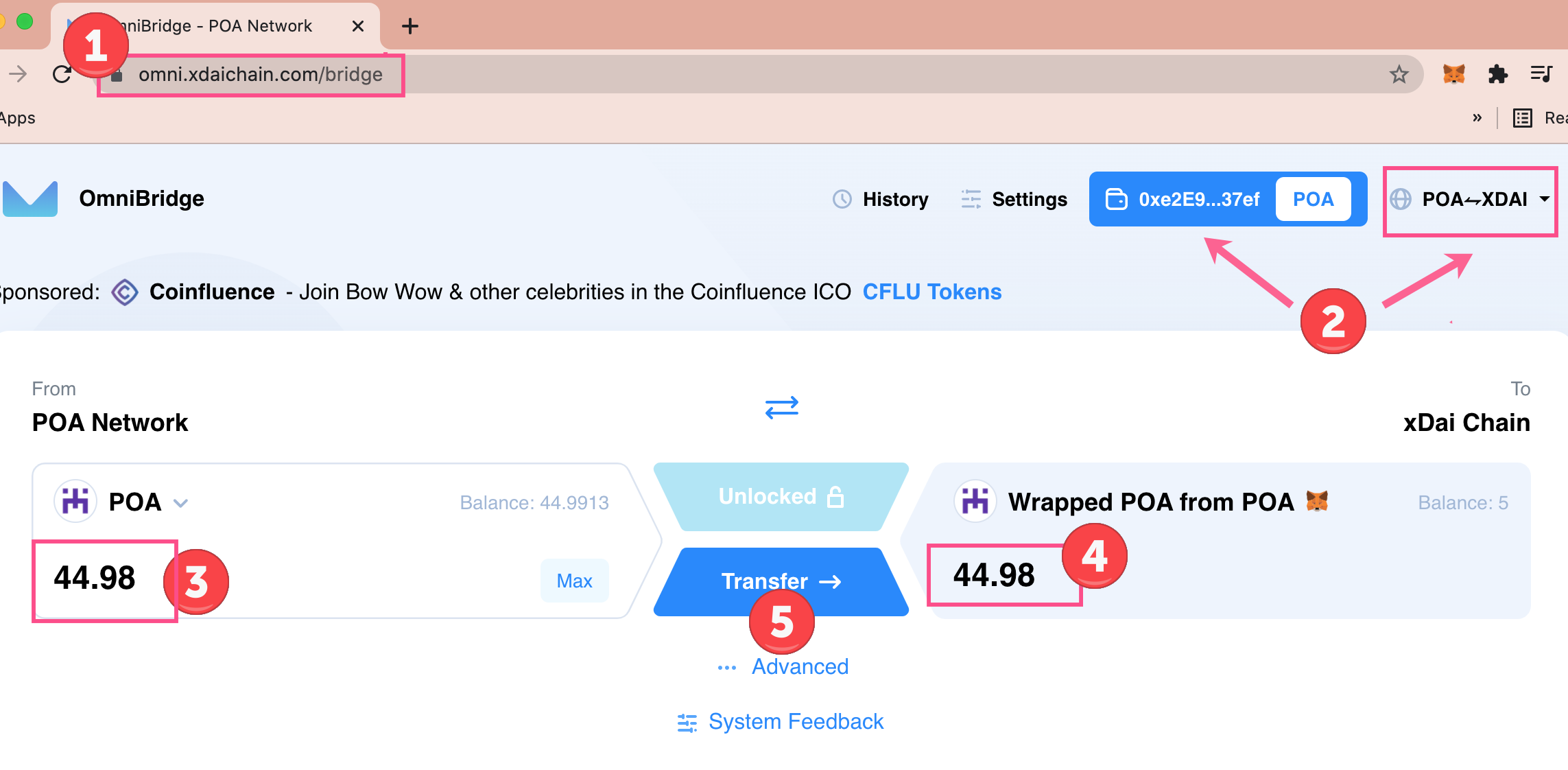
Task: Open the media control icon in toolbar
Action: pos(1541,74)
